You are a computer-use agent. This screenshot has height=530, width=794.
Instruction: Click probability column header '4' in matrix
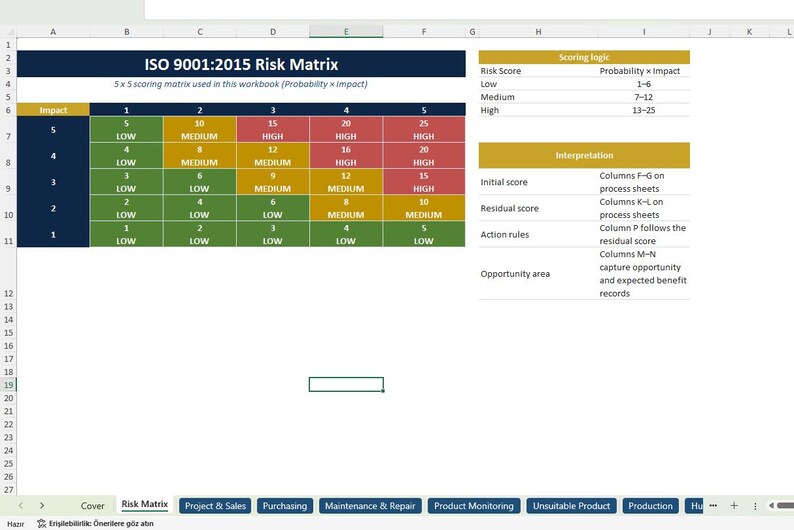(x=346, y=110)
